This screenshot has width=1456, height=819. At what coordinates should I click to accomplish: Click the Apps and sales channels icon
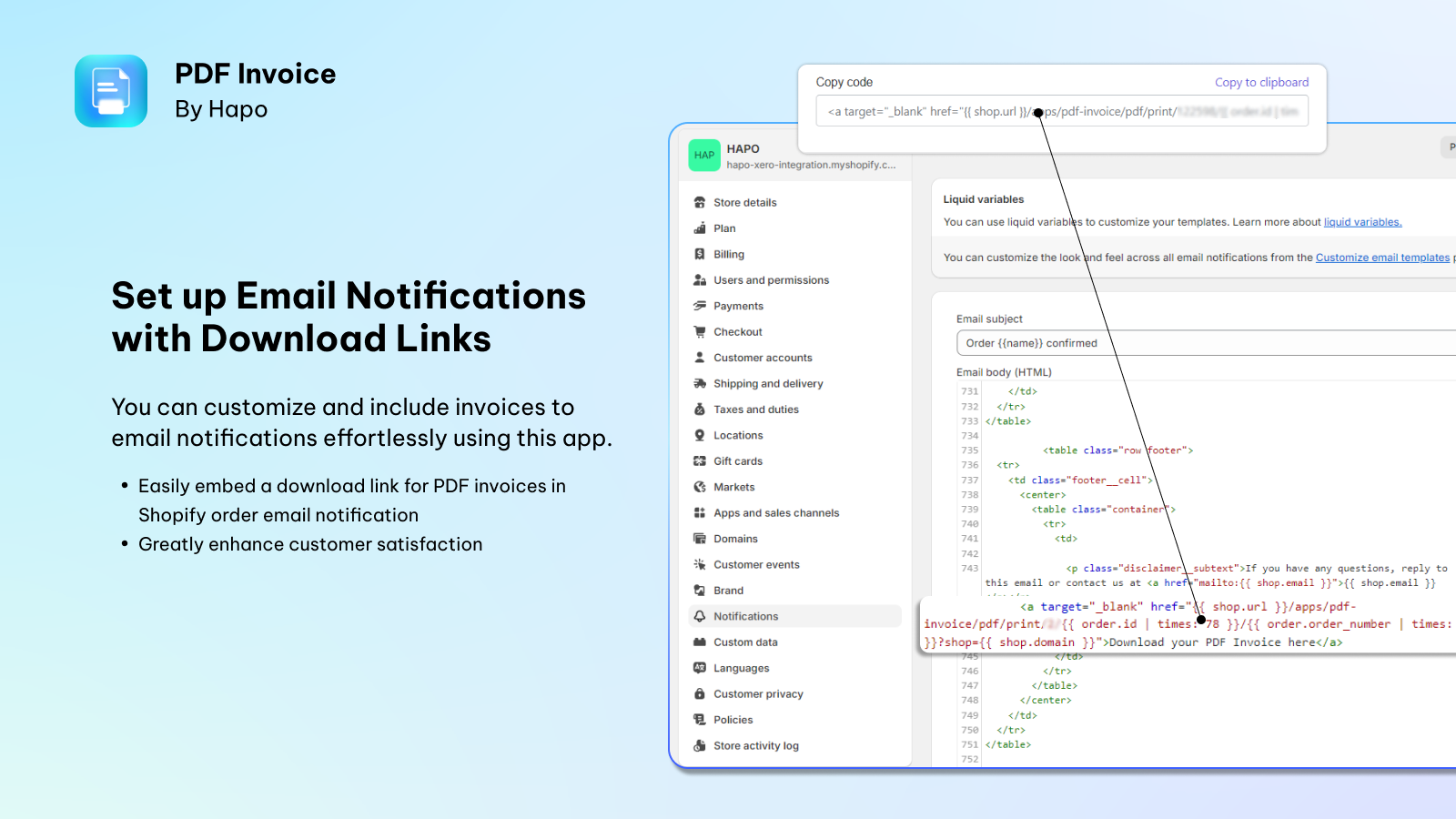click(700, 513)
